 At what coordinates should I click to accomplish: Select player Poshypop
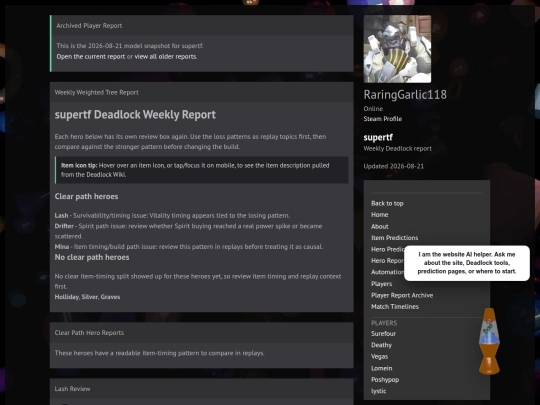pyautogui.click(x=385, y=380)
